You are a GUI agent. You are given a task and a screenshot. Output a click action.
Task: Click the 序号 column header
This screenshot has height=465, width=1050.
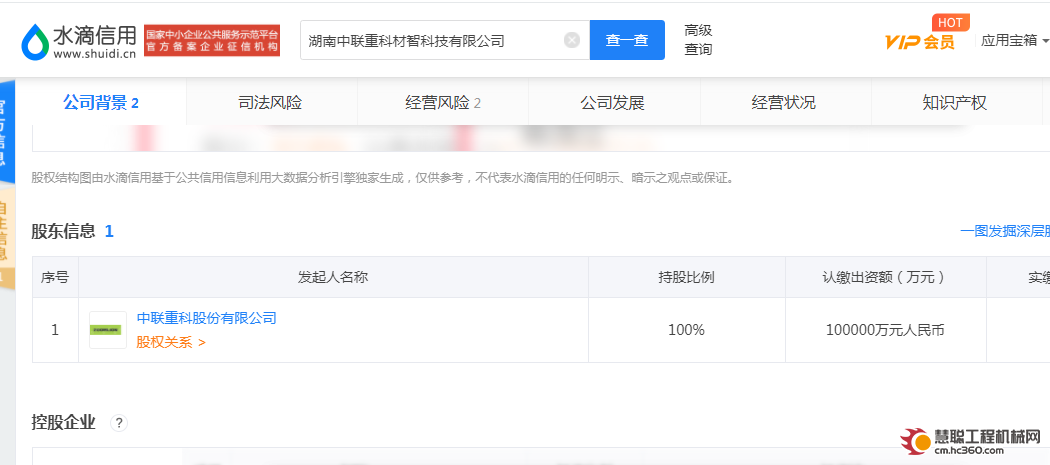[x=55, y=277]
